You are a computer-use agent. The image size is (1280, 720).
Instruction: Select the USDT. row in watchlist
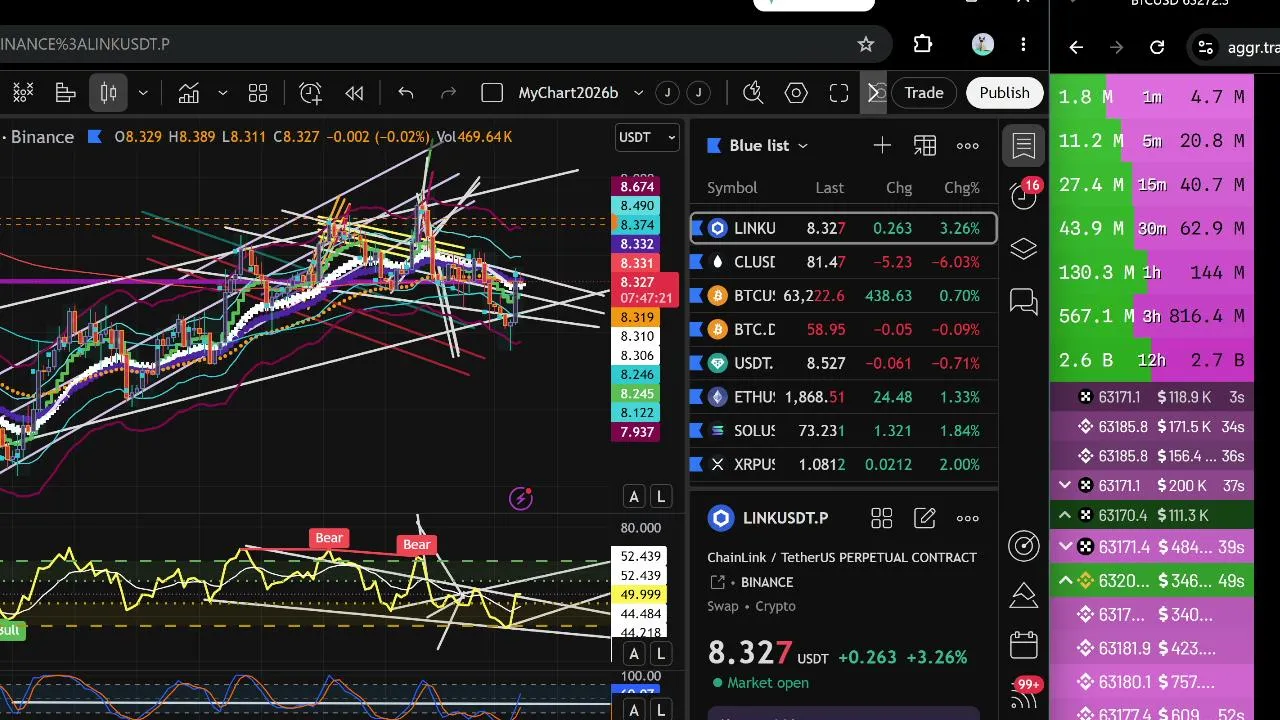(844, 363)
